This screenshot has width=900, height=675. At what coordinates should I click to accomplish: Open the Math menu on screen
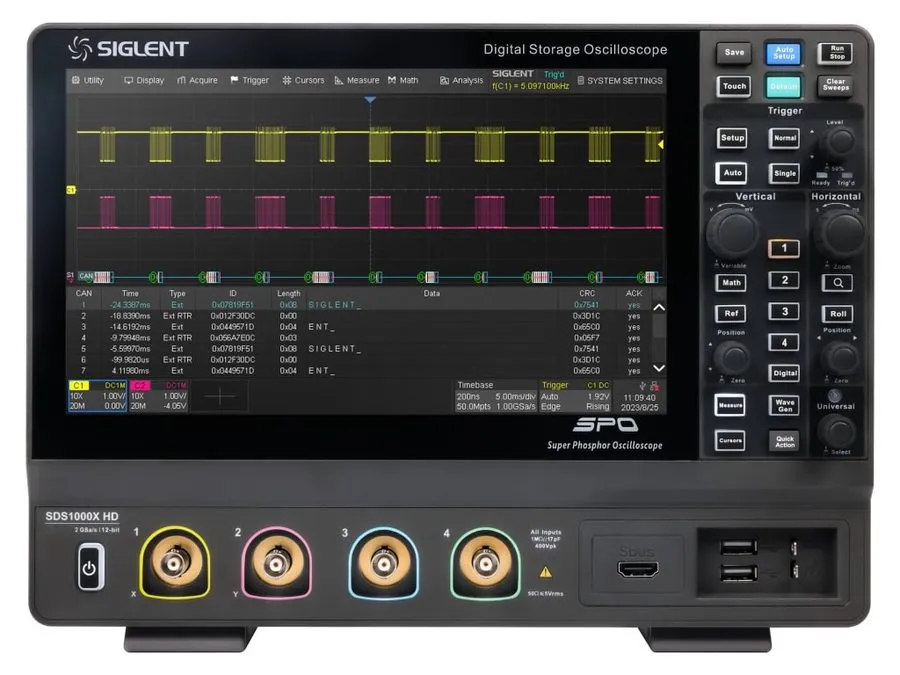coord(403,80)
